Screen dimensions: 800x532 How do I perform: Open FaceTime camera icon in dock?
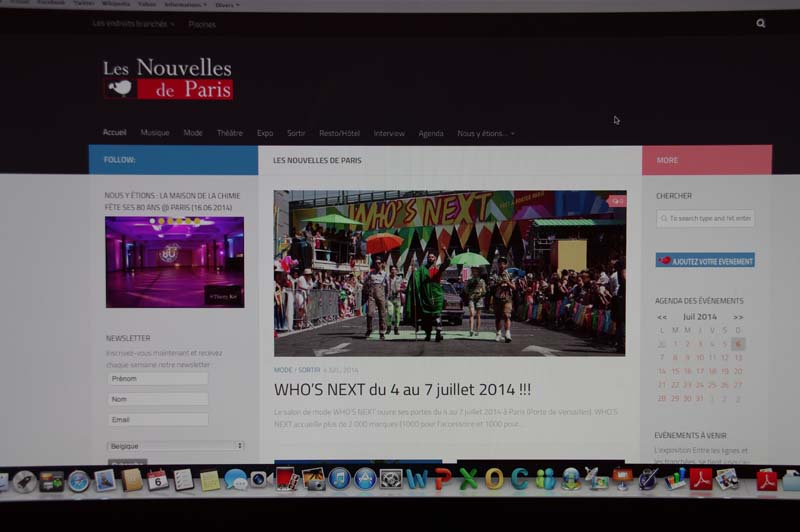pyautogui.click(x=260, y=479)
